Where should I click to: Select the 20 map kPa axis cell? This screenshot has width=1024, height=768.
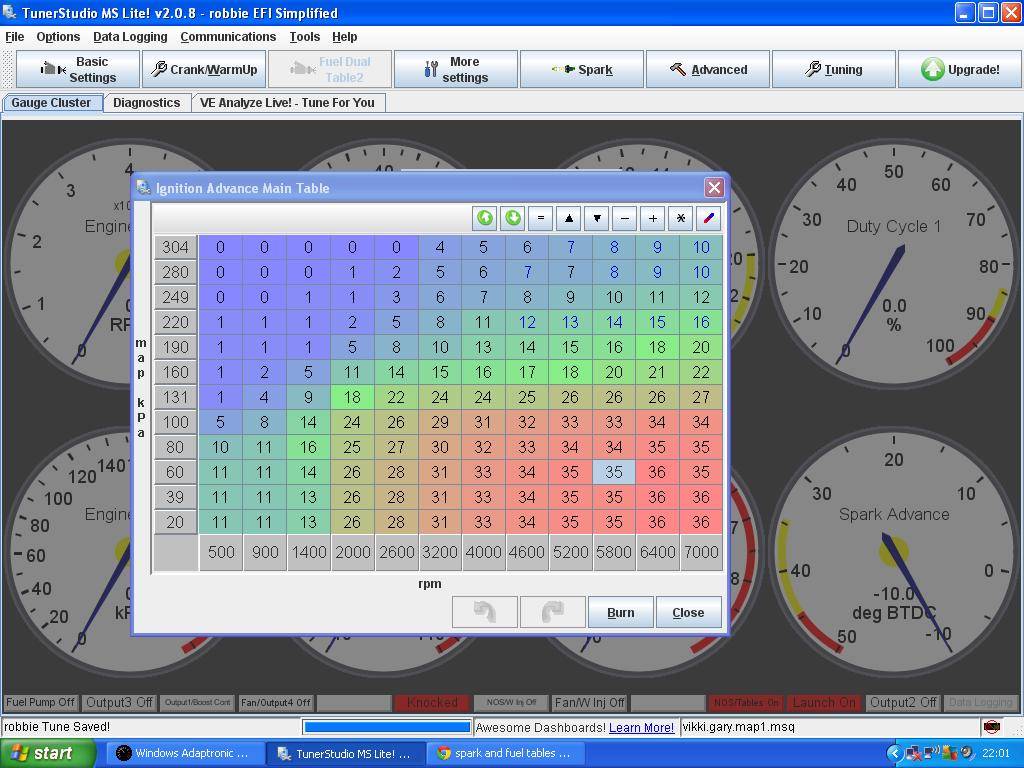coord(175,522)
